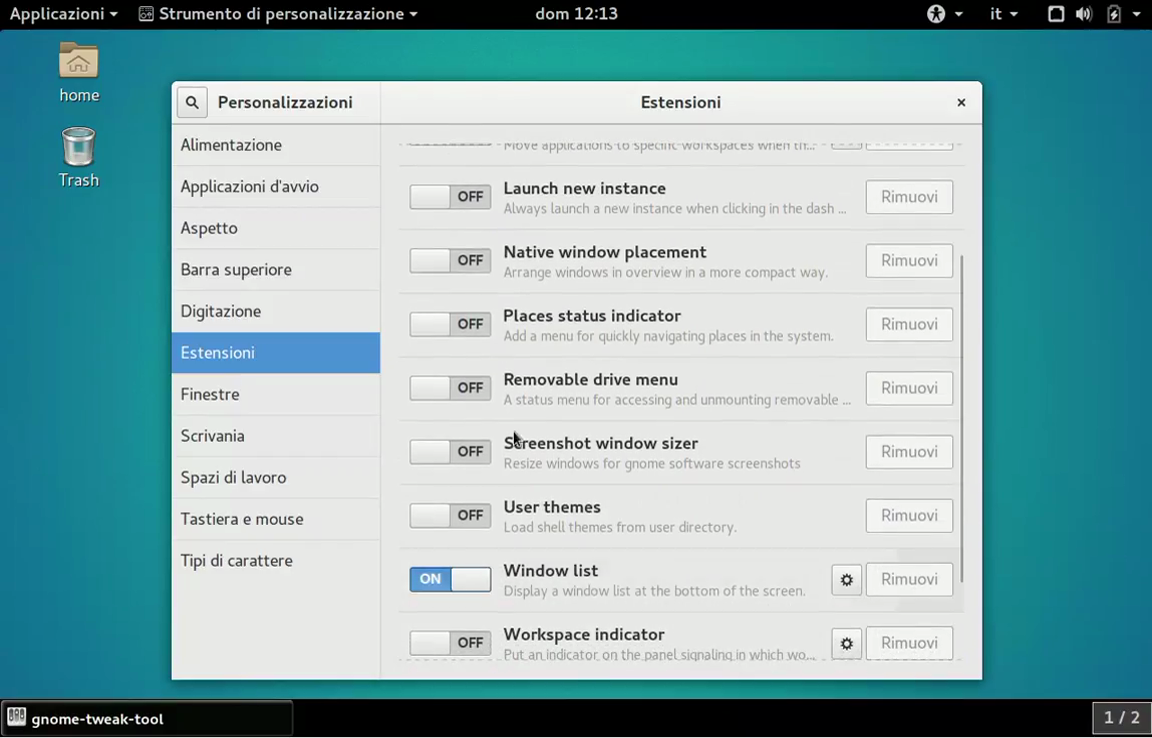Enable the User themes extension
The height and width of the screenshot is (738, 1152).
click(450, 516)
